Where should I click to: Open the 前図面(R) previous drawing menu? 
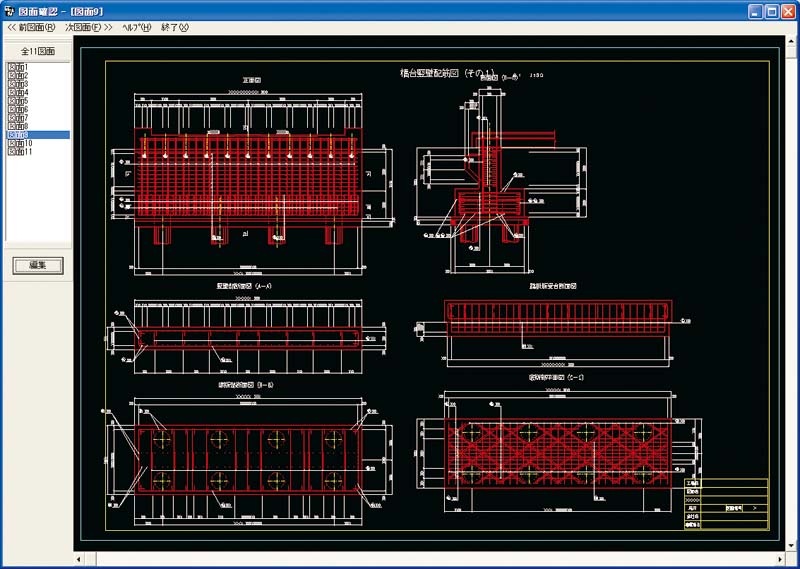coord(31,28)
